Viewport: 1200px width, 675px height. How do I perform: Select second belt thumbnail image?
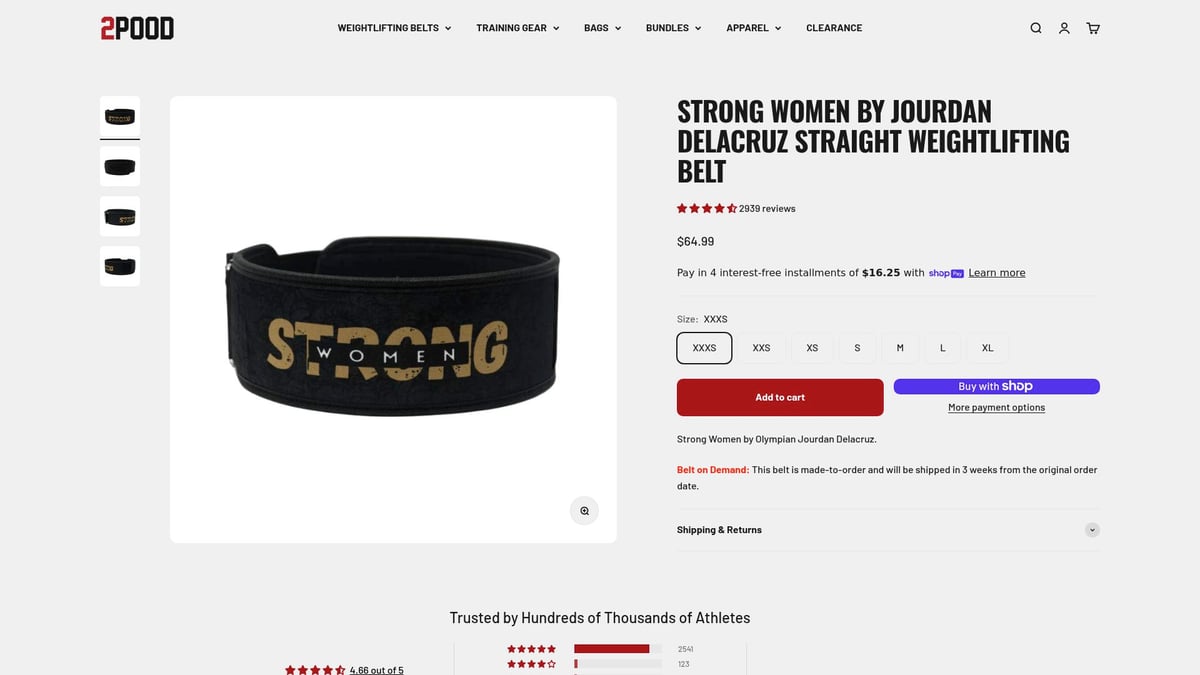[120, 166]
